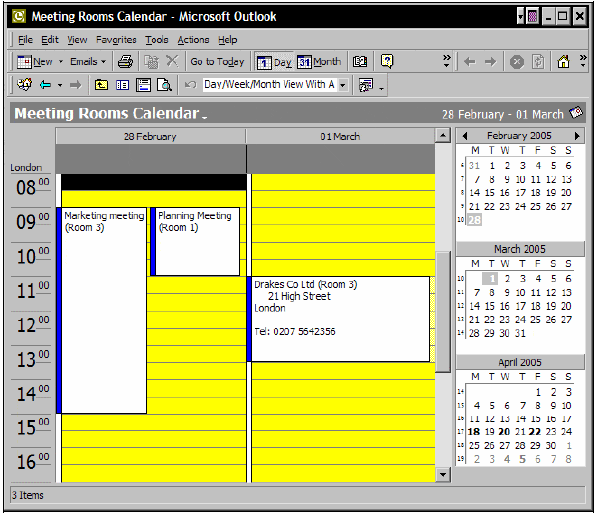Switch to Month view

[x=319, y=62]
